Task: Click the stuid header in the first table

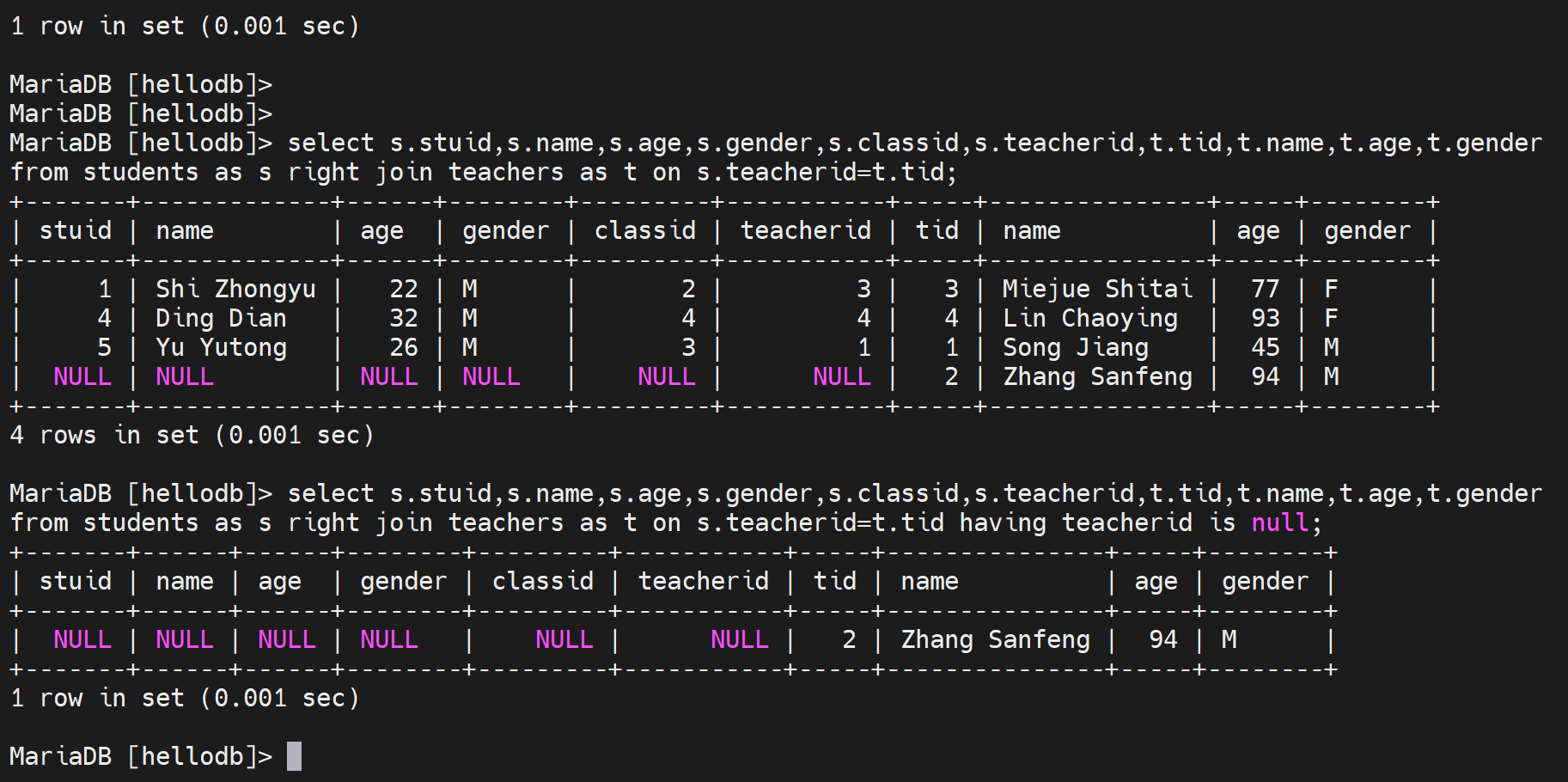Action: click(x=76, y=230)
